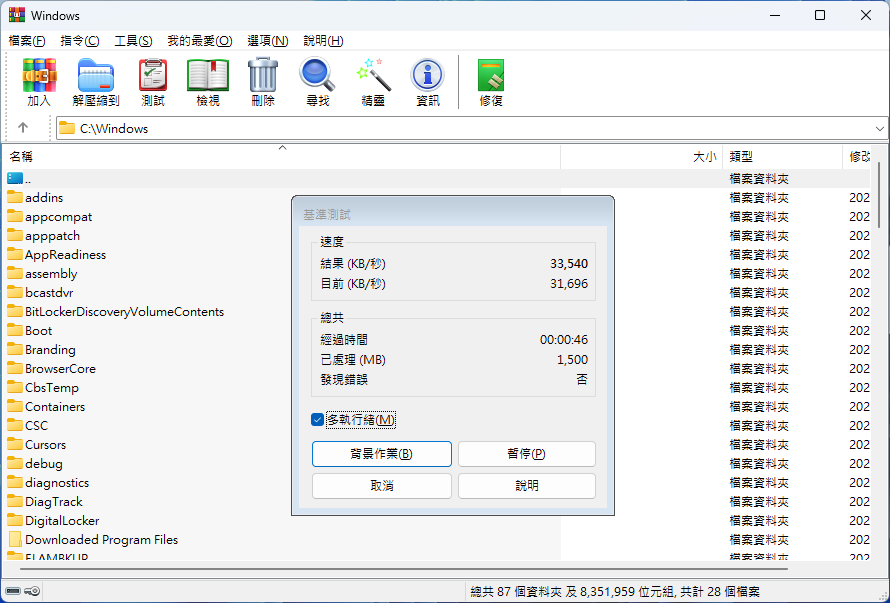The image size is (890, 603).
Task: Toggle the 多執行緒 (Multithreading) checkbox
Action: [x=318, y=420]
